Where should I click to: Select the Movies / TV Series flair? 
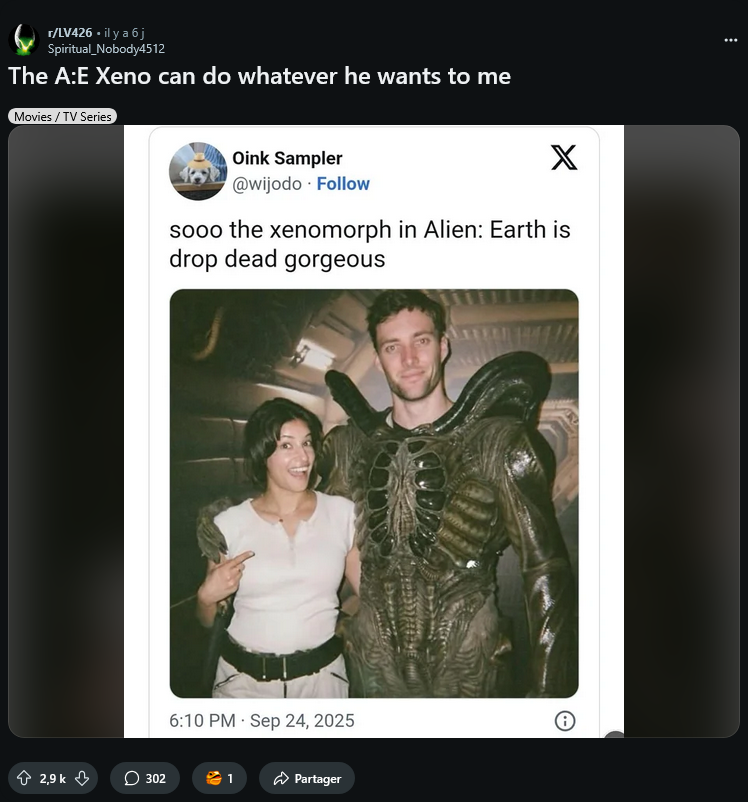[x=62, y=117]
